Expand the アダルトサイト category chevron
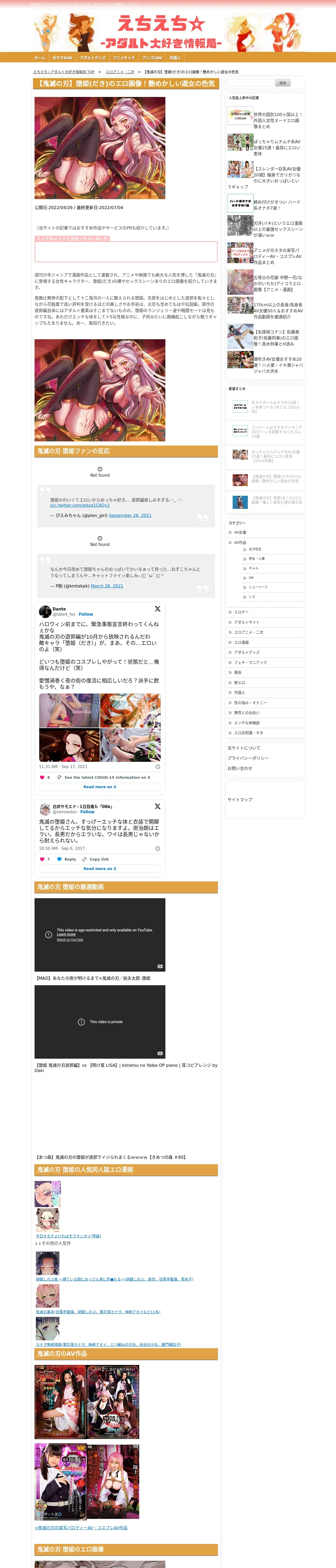336x1568 pixels. [x=230, y=622]
